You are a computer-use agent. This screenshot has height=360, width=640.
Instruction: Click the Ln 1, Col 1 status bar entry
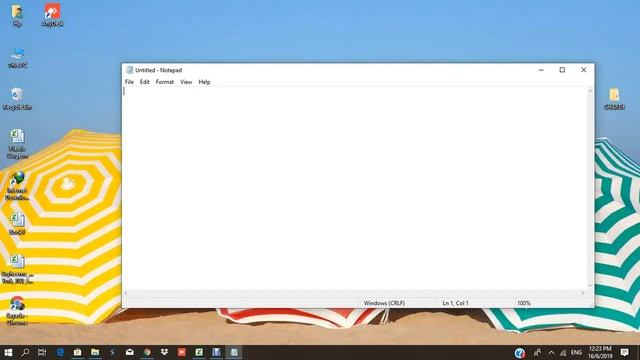456,303
